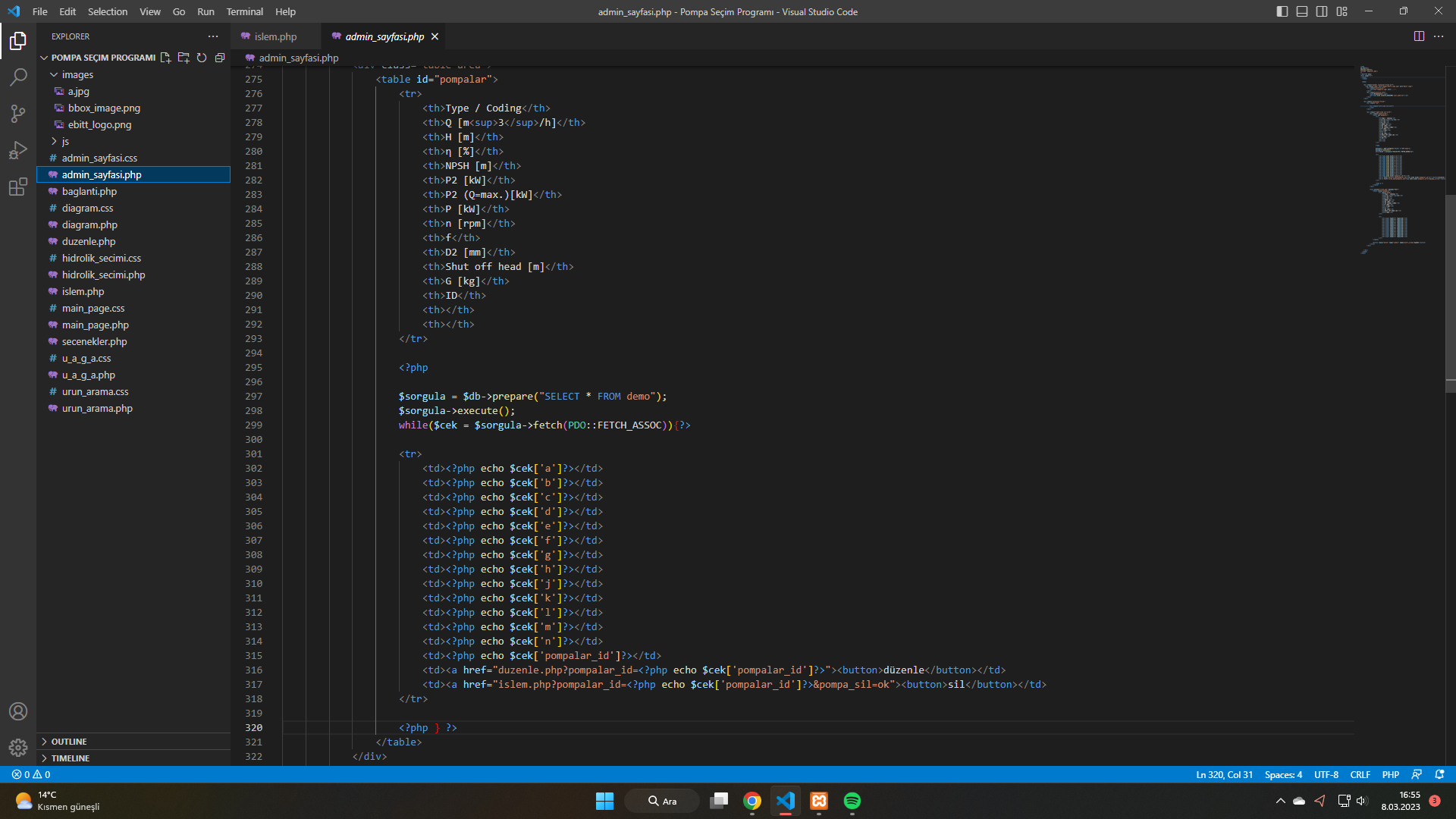Toggle the primary side bar layout button
This screenshot has width=1456, height=819.
1282,11
